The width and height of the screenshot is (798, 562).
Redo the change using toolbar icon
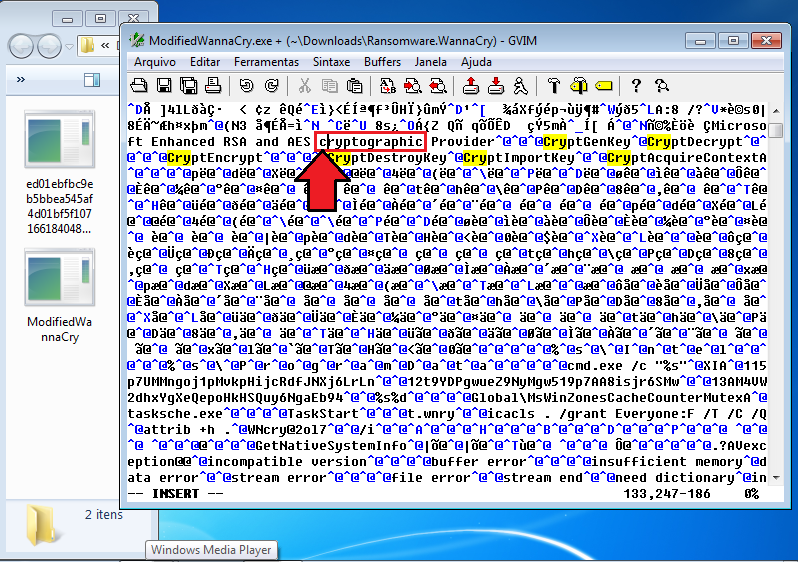[x=272, y=86]
